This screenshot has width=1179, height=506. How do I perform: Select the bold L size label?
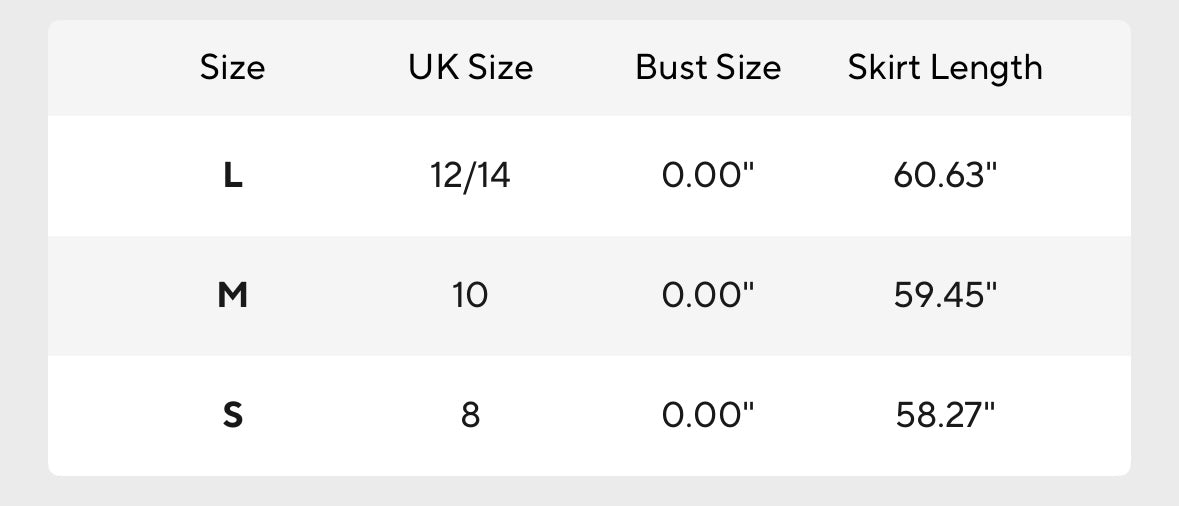point(232,177)
